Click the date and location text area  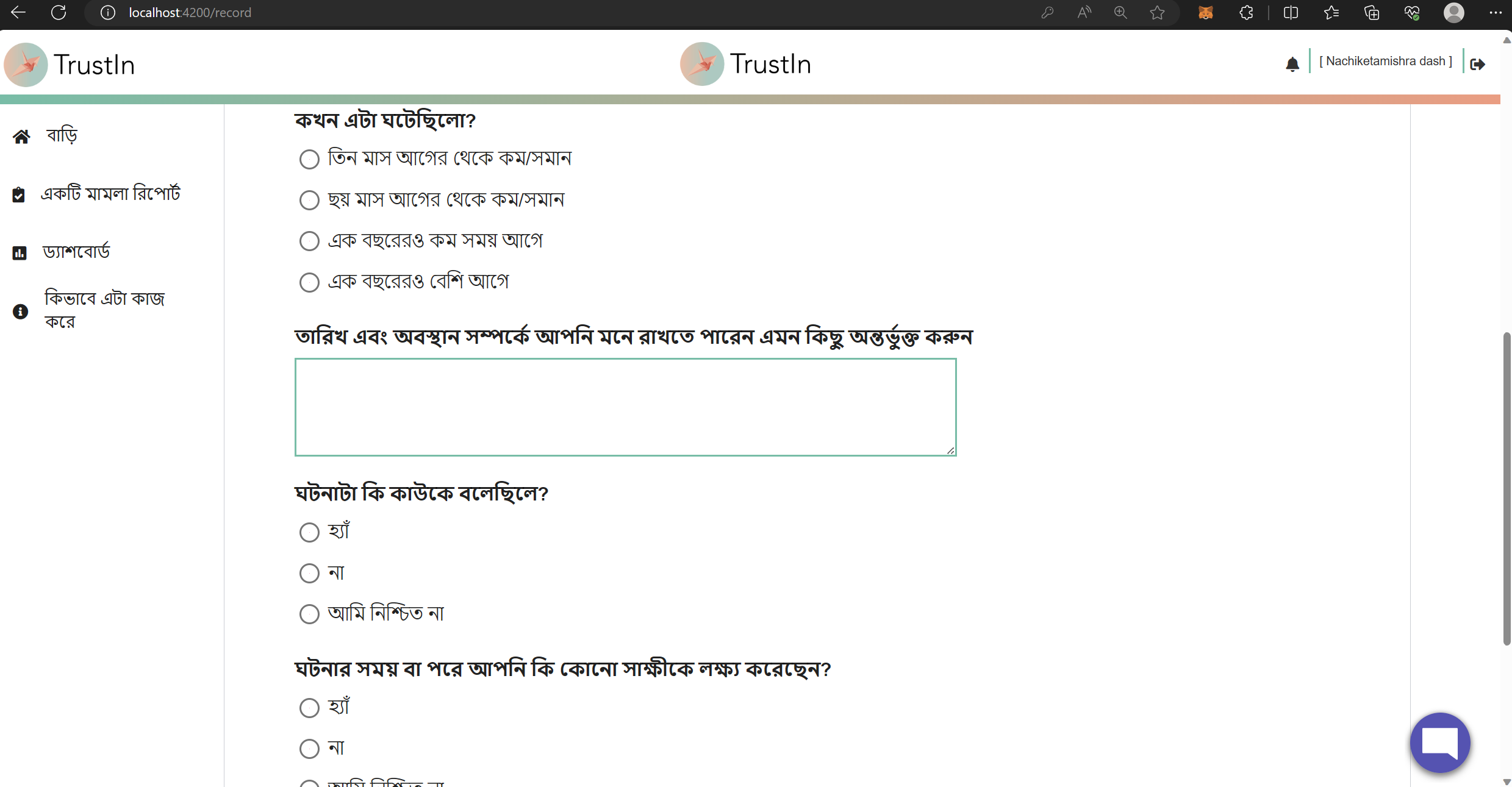click(x=625, y=407)
